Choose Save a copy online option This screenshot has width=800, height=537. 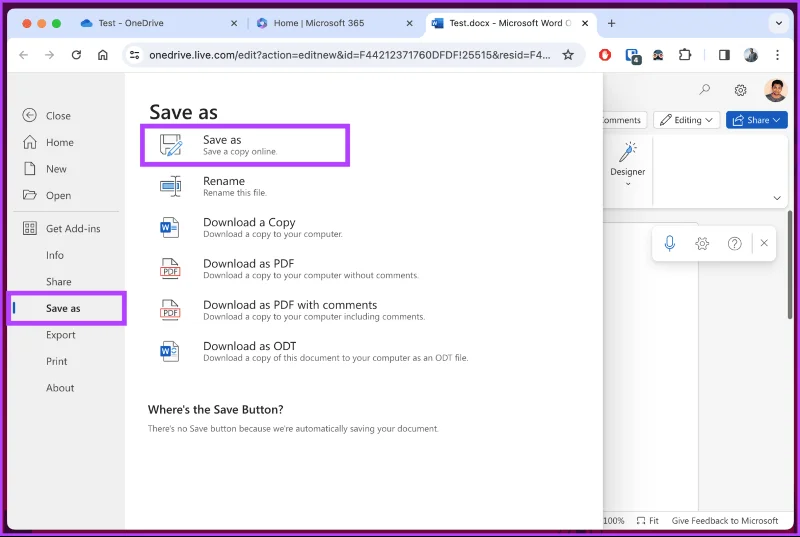click(x=245, y=145)
